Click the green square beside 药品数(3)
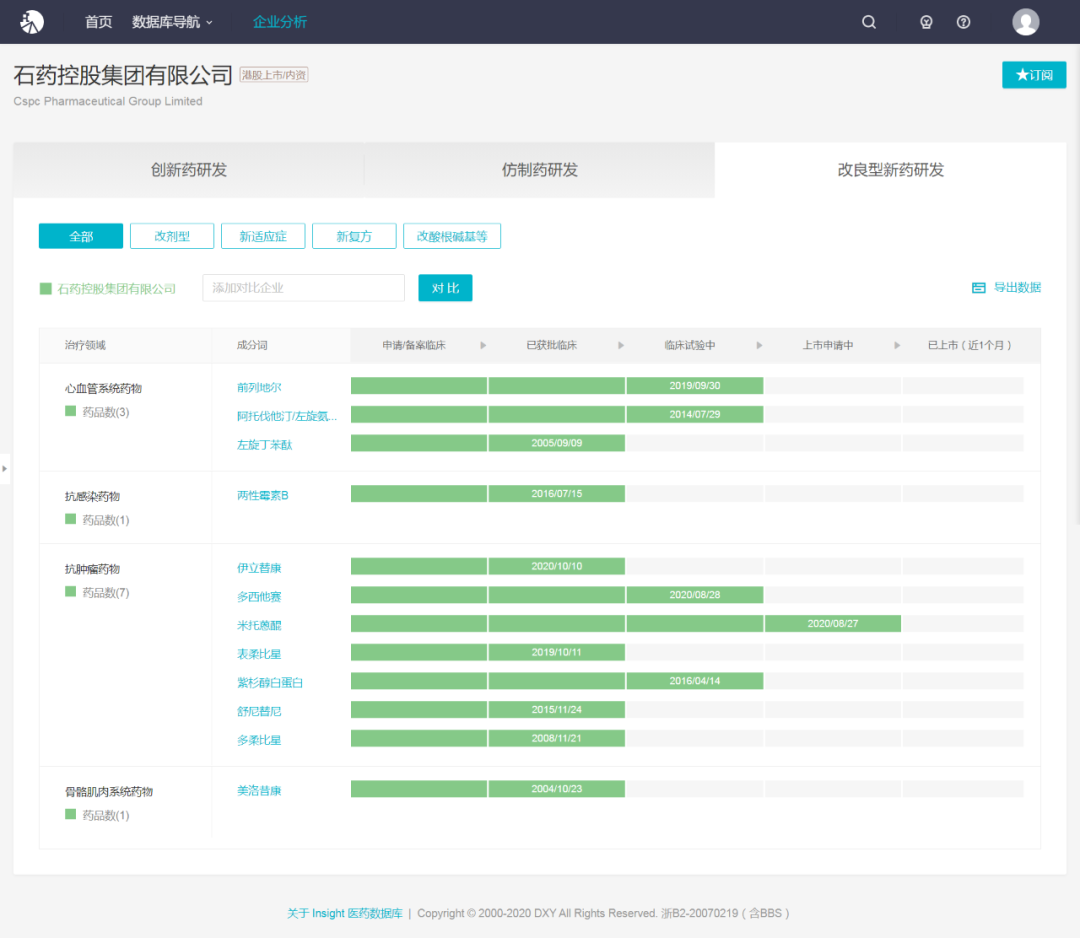The height and width of the screenshot is (938, 1080). [x=70, y=411]
